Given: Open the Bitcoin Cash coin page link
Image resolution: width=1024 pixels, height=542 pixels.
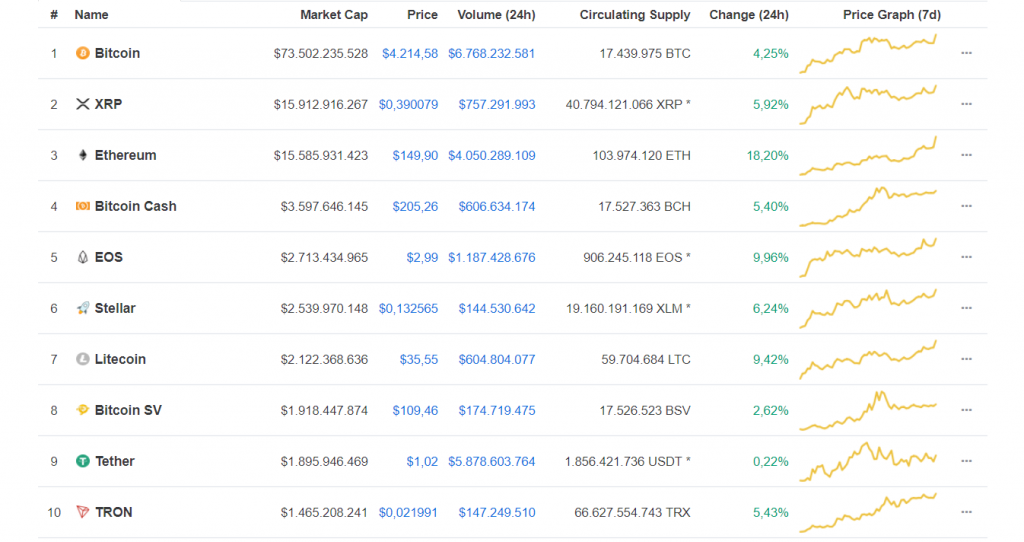Looking at the screenshot, I should pos(136,206).
